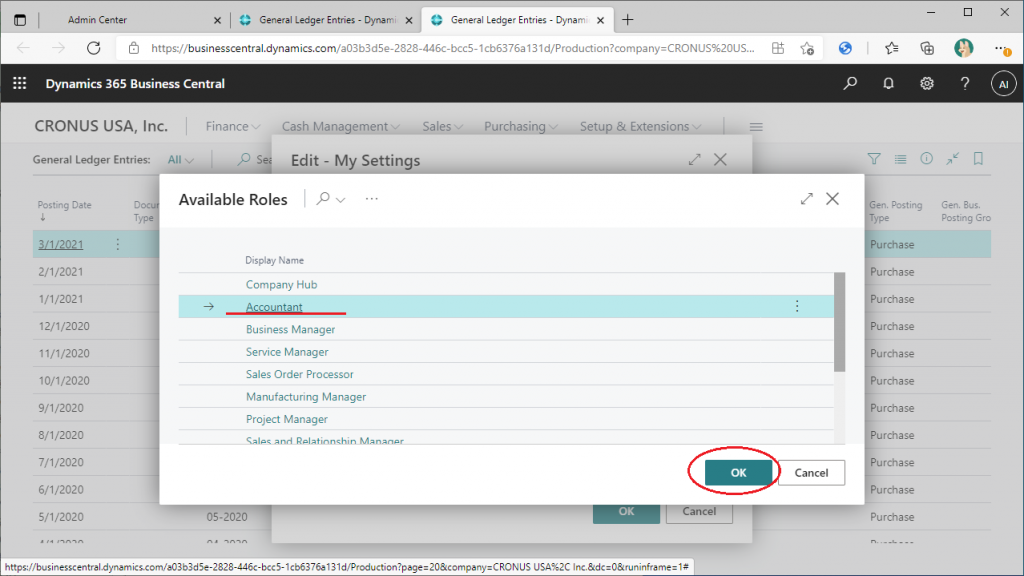
Task: Click the Display Name column header
Action: (274, 260)
